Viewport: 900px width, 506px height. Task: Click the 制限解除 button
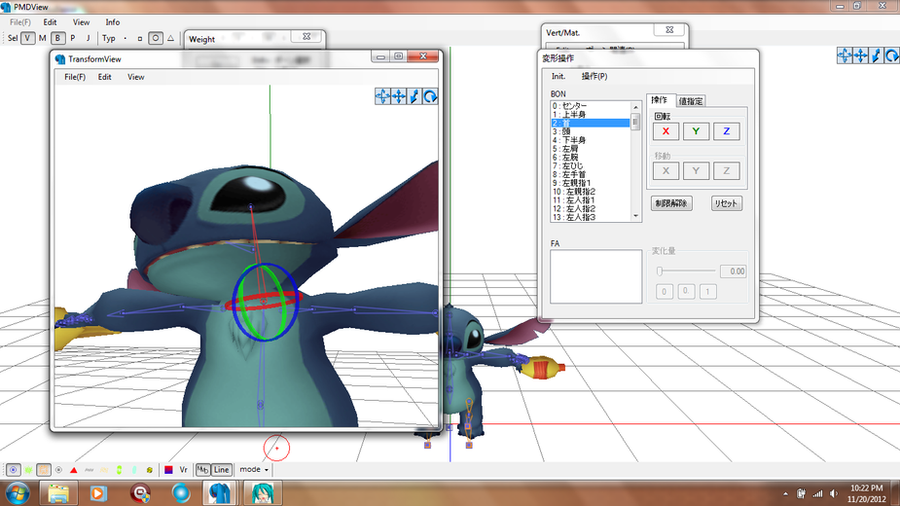click(672, 203)
